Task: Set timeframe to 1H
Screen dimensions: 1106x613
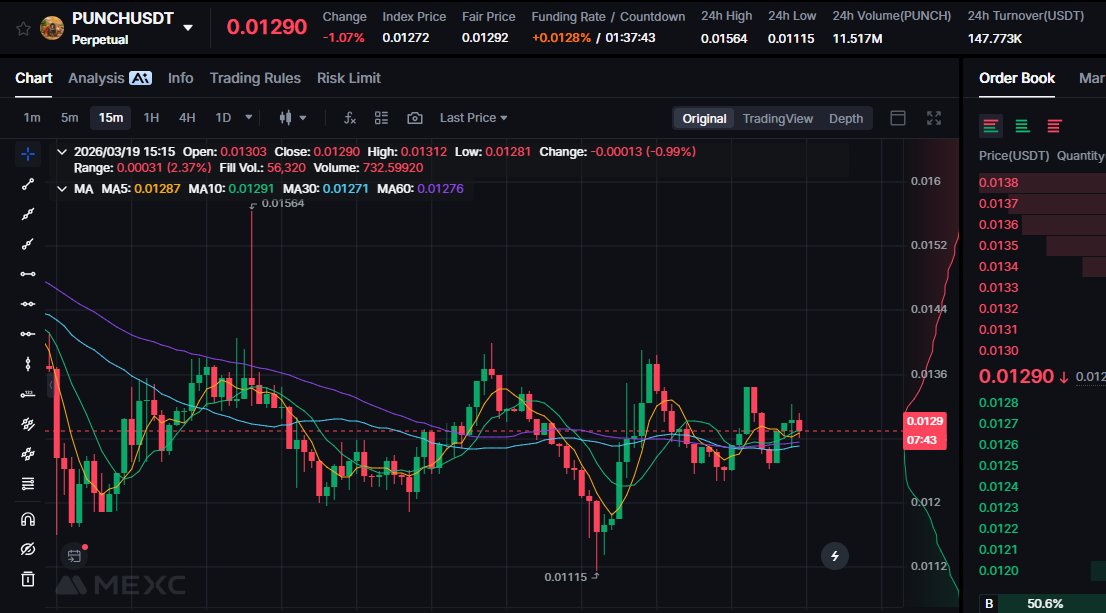Action: pos(151,118)
